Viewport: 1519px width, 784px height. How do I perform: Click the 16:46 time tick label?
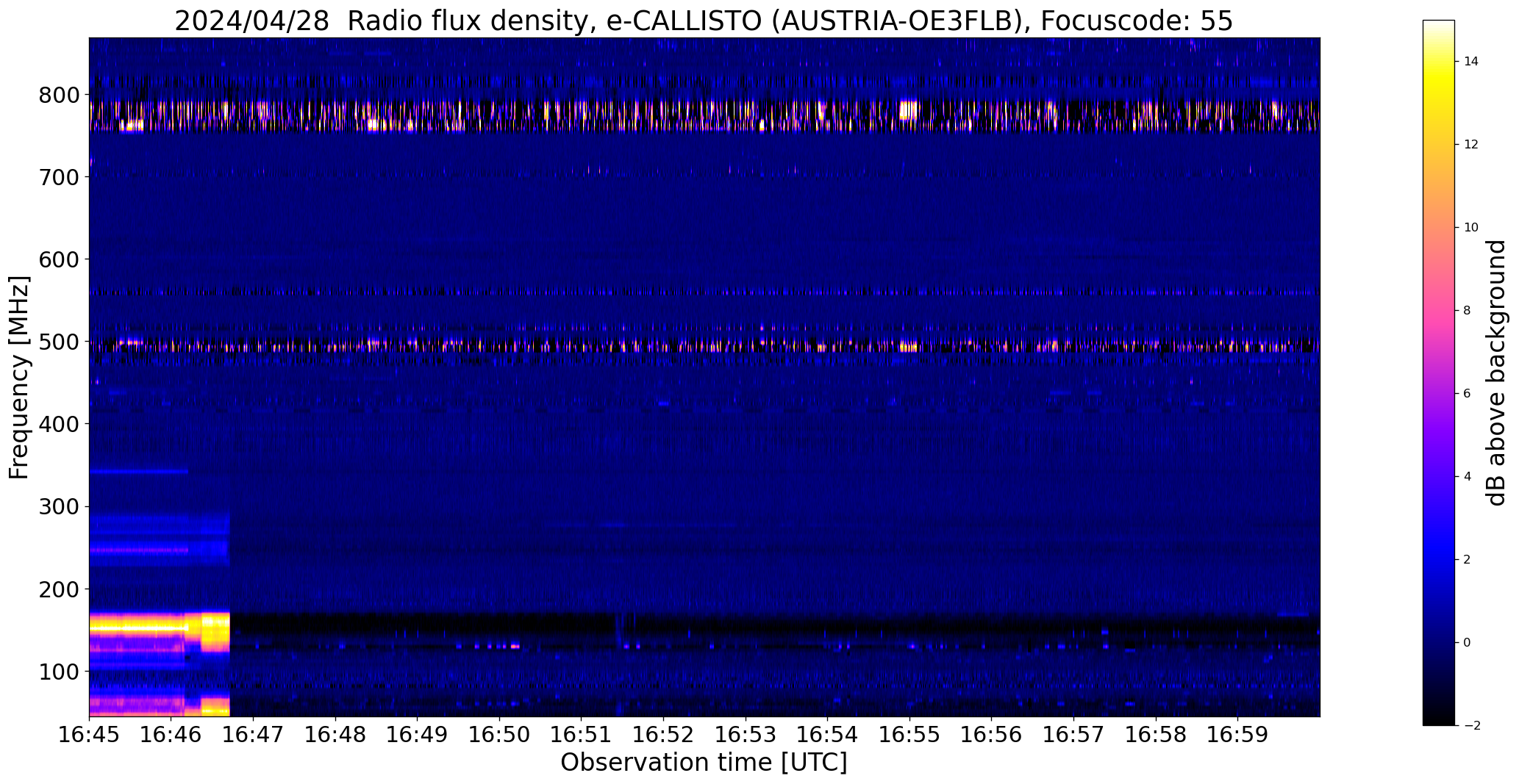click(171, 735)
